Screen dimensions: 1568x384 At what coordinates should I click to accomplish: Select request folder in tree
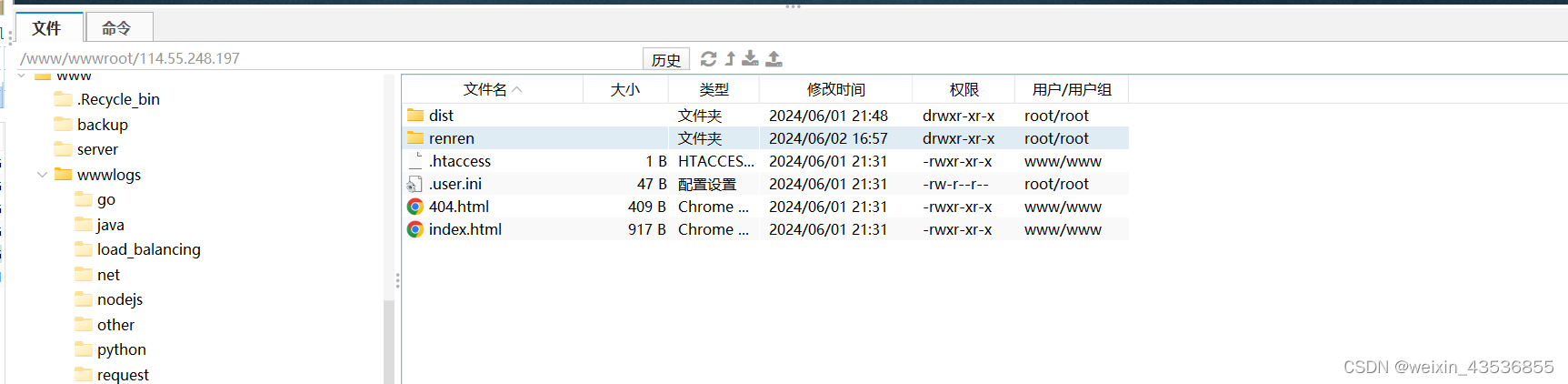(x=123, y=375)
